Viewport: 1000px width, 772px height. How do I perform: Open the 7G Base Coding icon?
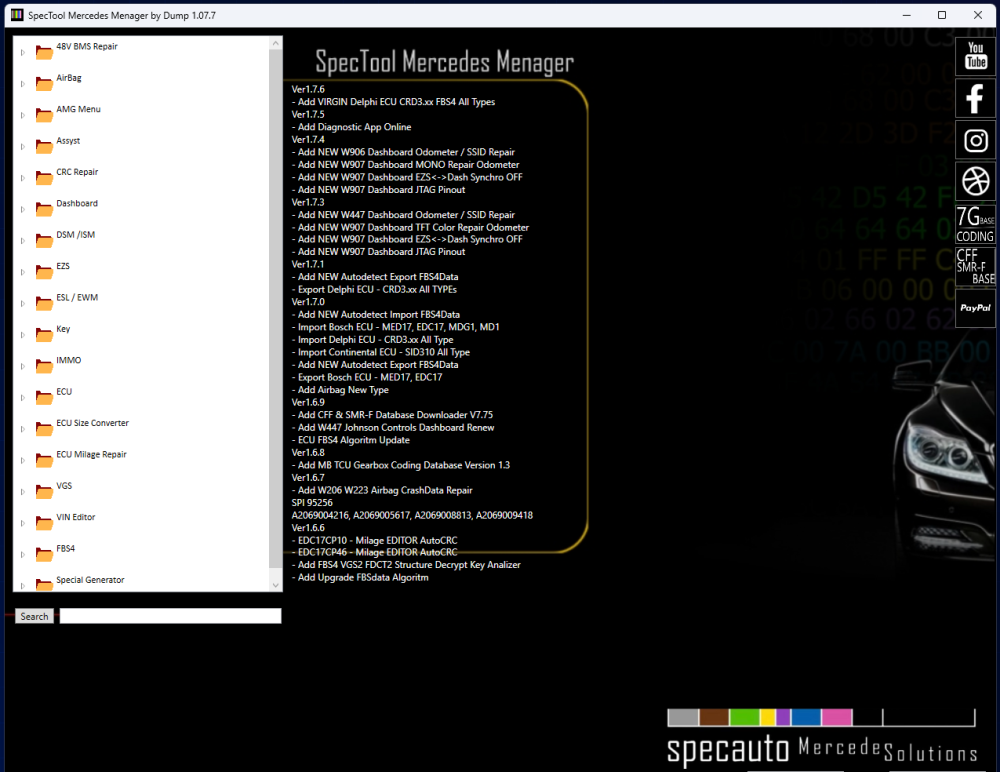click(x=975, y=224)
